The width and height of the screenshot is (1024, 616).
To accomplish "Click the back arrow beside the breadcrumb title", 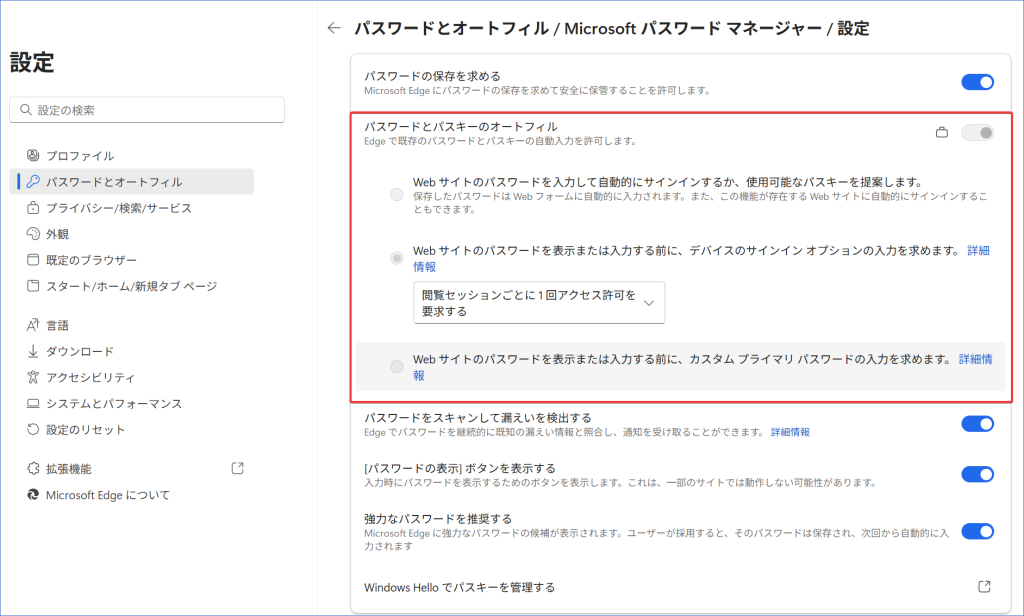I will pyautogui.click(x=334, y=29).
